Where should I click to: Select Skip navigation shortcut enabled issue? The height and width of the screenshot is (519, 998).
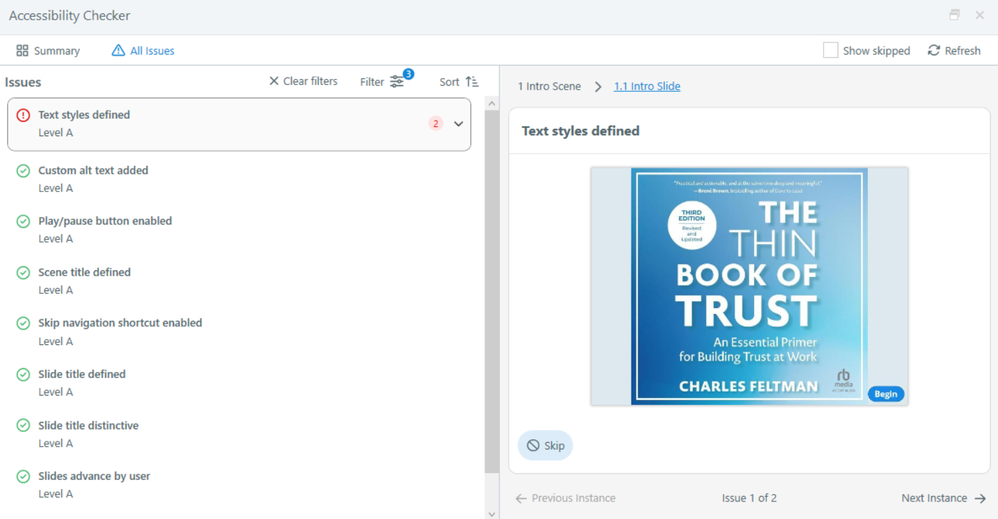coord(239,332)
